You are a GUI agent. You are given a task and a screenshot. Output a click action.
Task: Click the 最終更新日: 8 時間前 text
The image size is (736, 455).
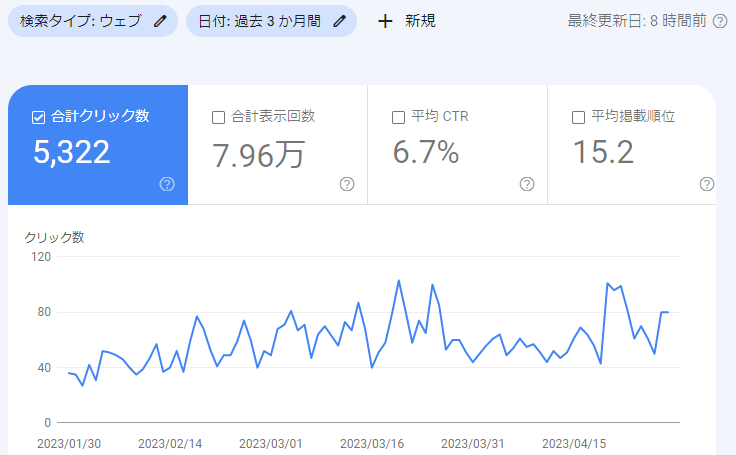coord(636,21)
